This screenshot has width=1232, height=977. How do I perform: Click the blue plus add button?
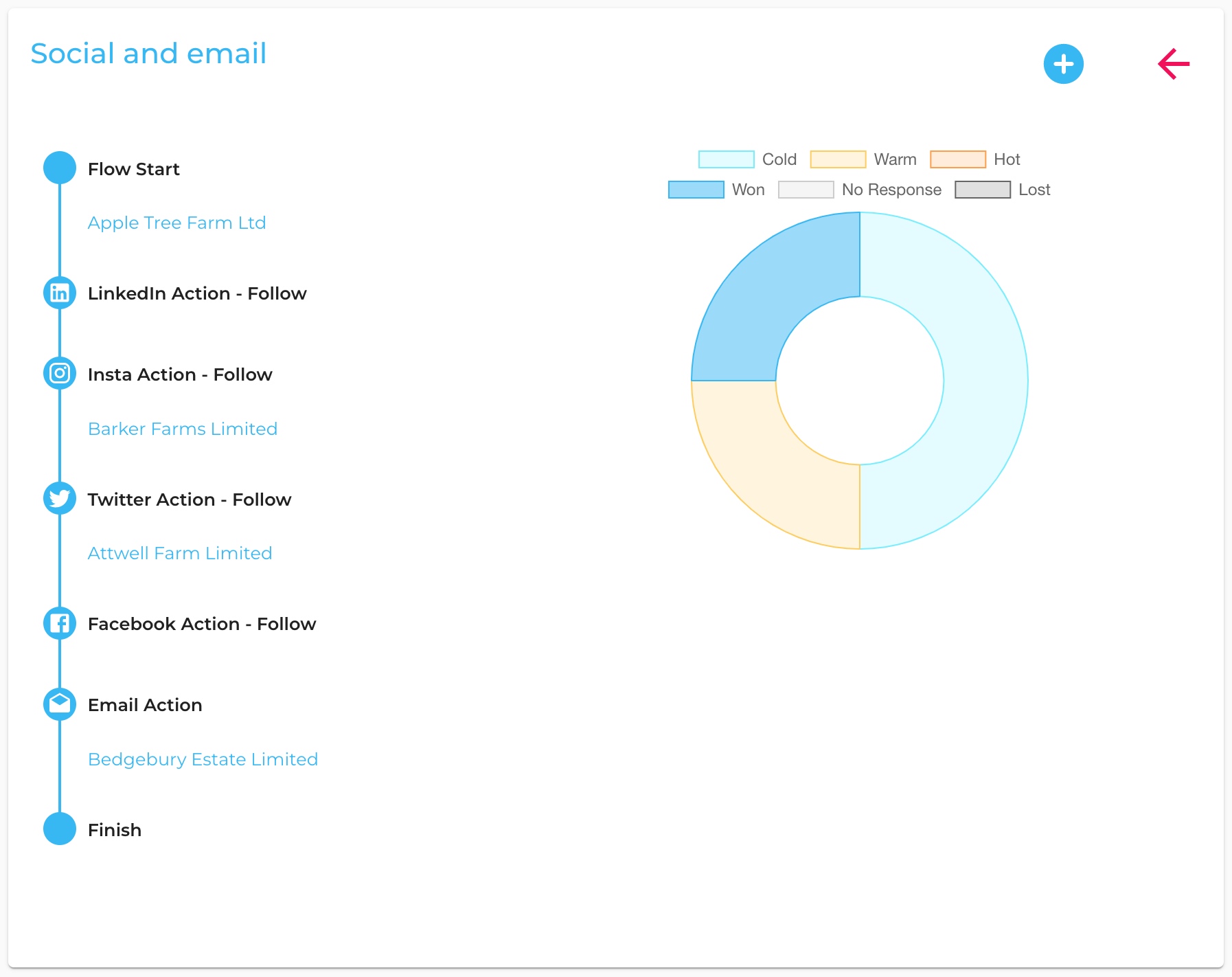tap(1063, 64)
